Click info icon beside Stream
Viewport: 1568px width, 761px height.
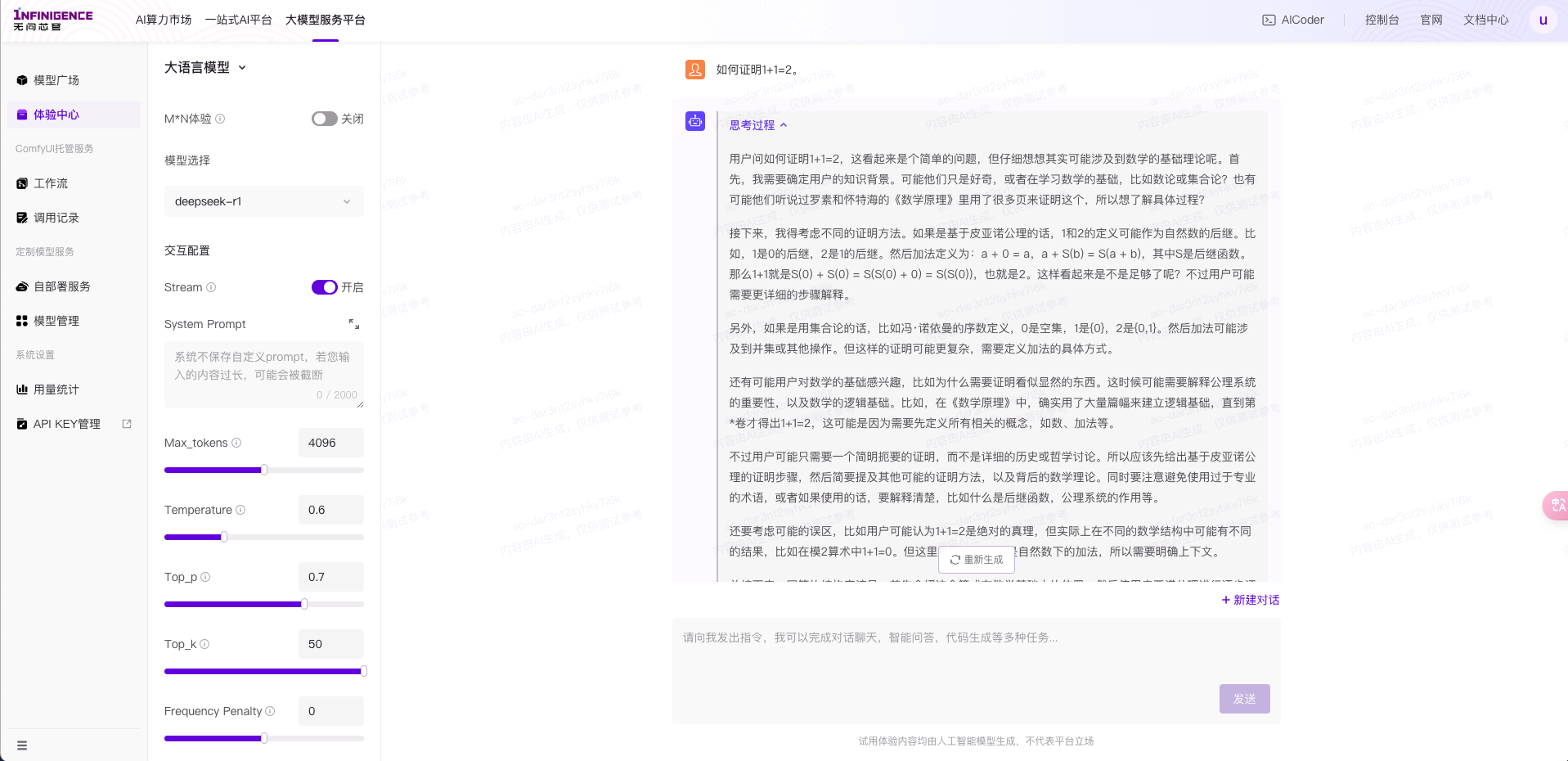pos(211,287)
